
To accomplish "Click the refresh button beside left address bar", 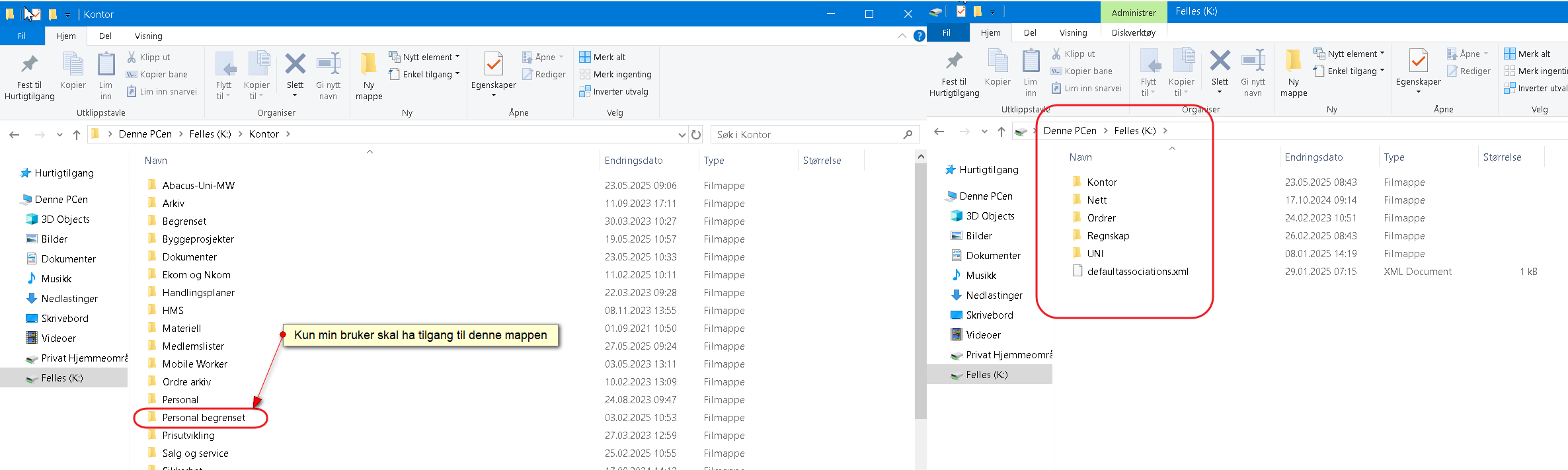I will 696,135.
